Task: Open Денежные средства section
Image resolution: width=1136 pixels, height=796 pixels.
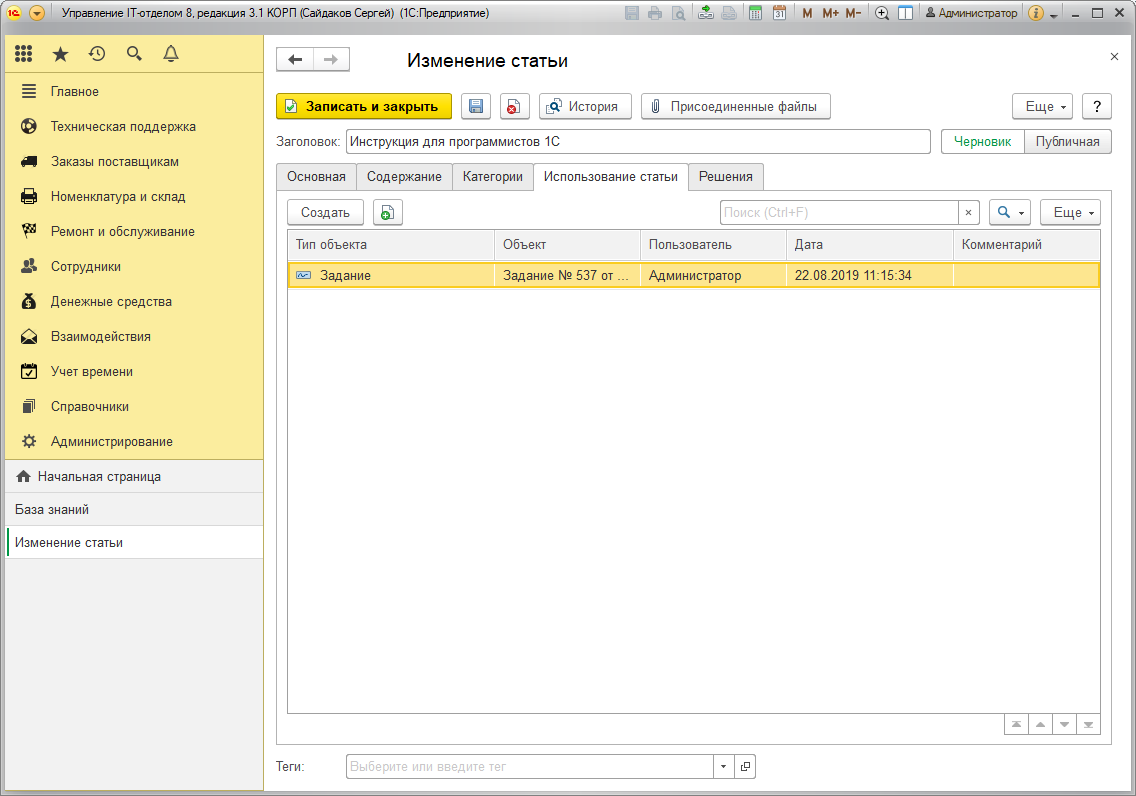Action: click(x=134, y=301)
